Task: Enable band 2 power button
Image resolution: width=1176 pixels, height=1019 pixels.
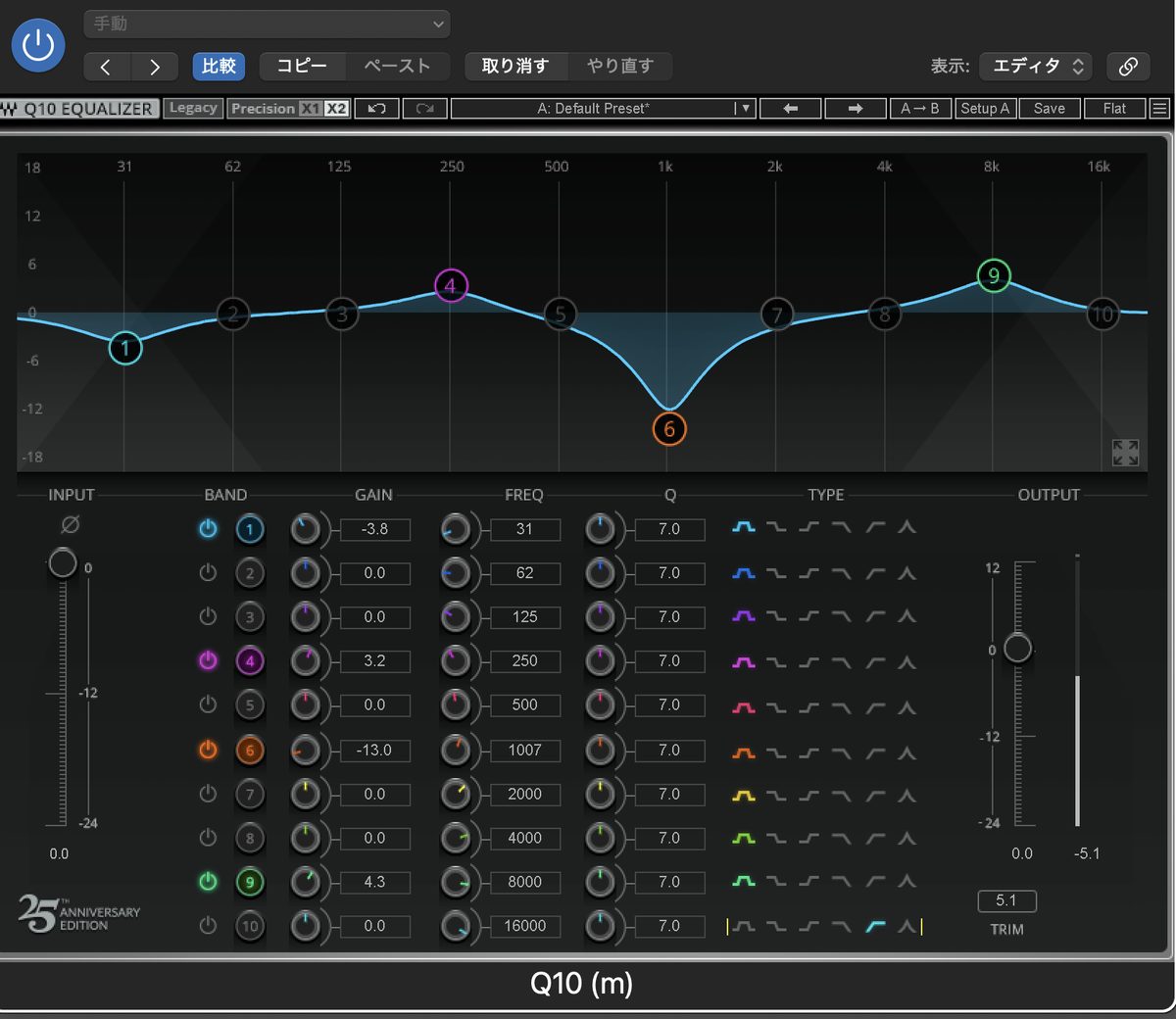Action: pos(208,573)
